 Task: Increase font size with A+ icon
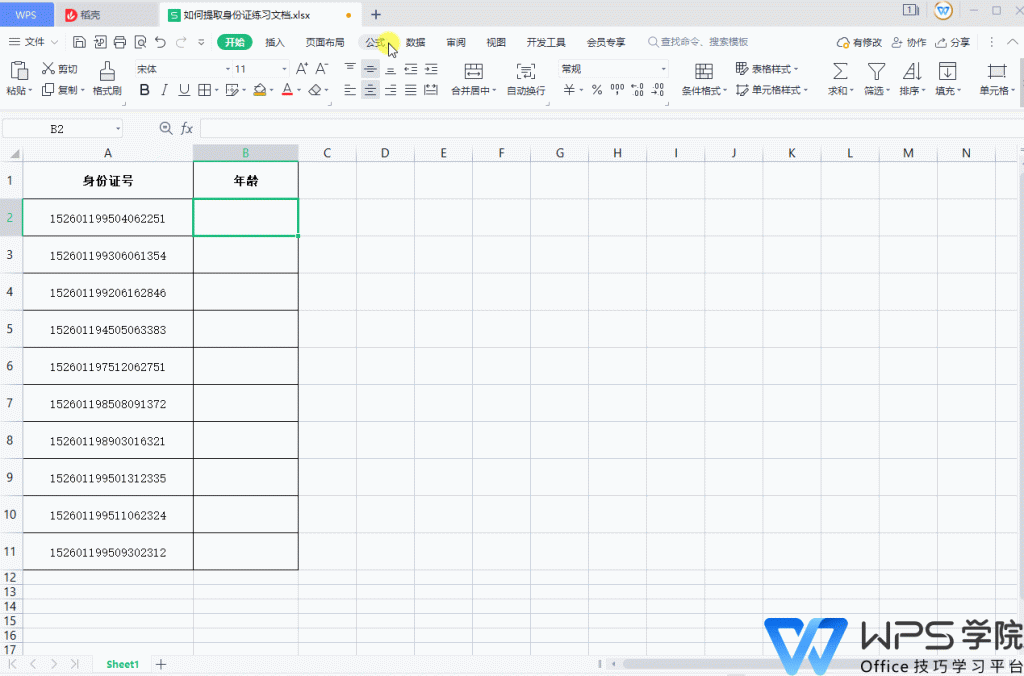[x=302, y=69]
